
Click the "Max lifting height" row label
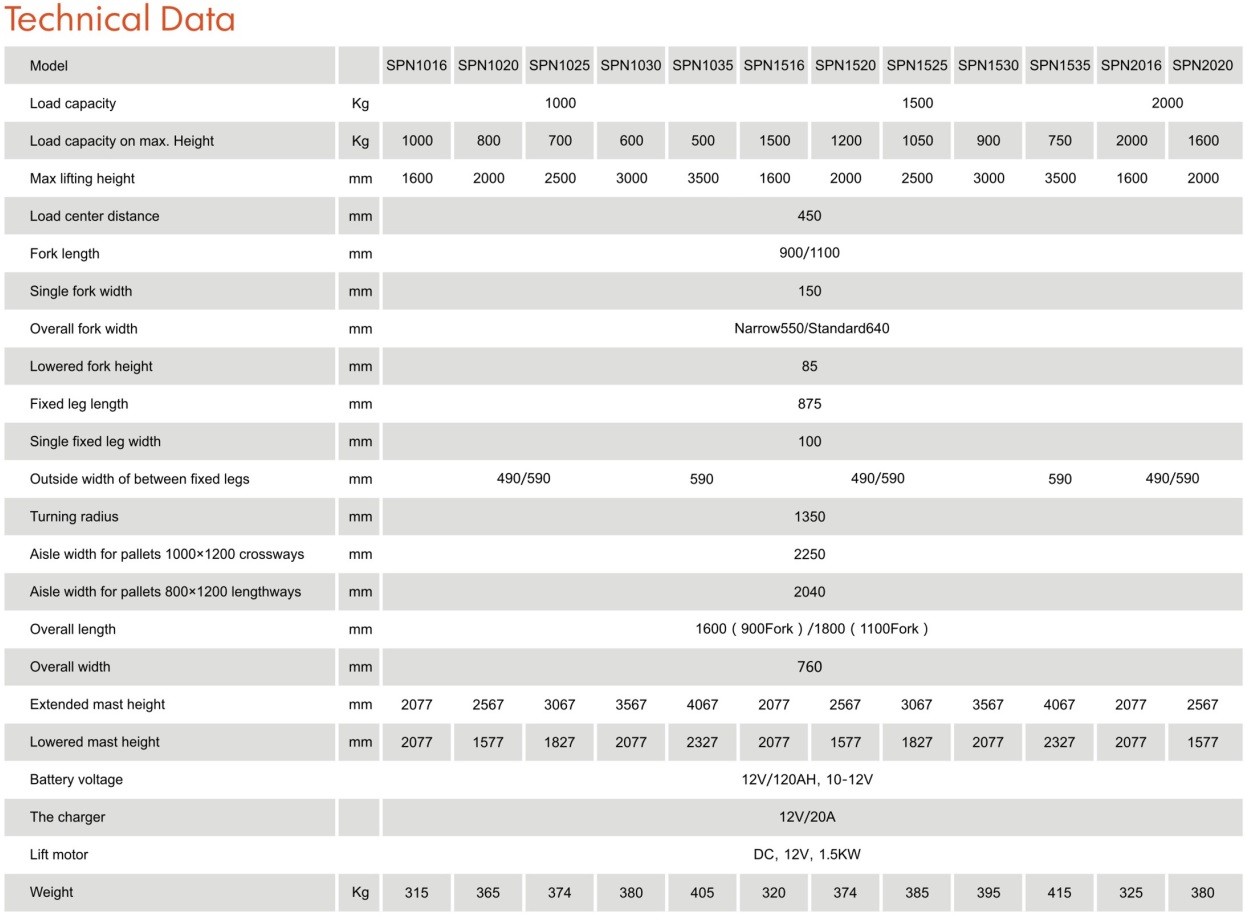82,179
